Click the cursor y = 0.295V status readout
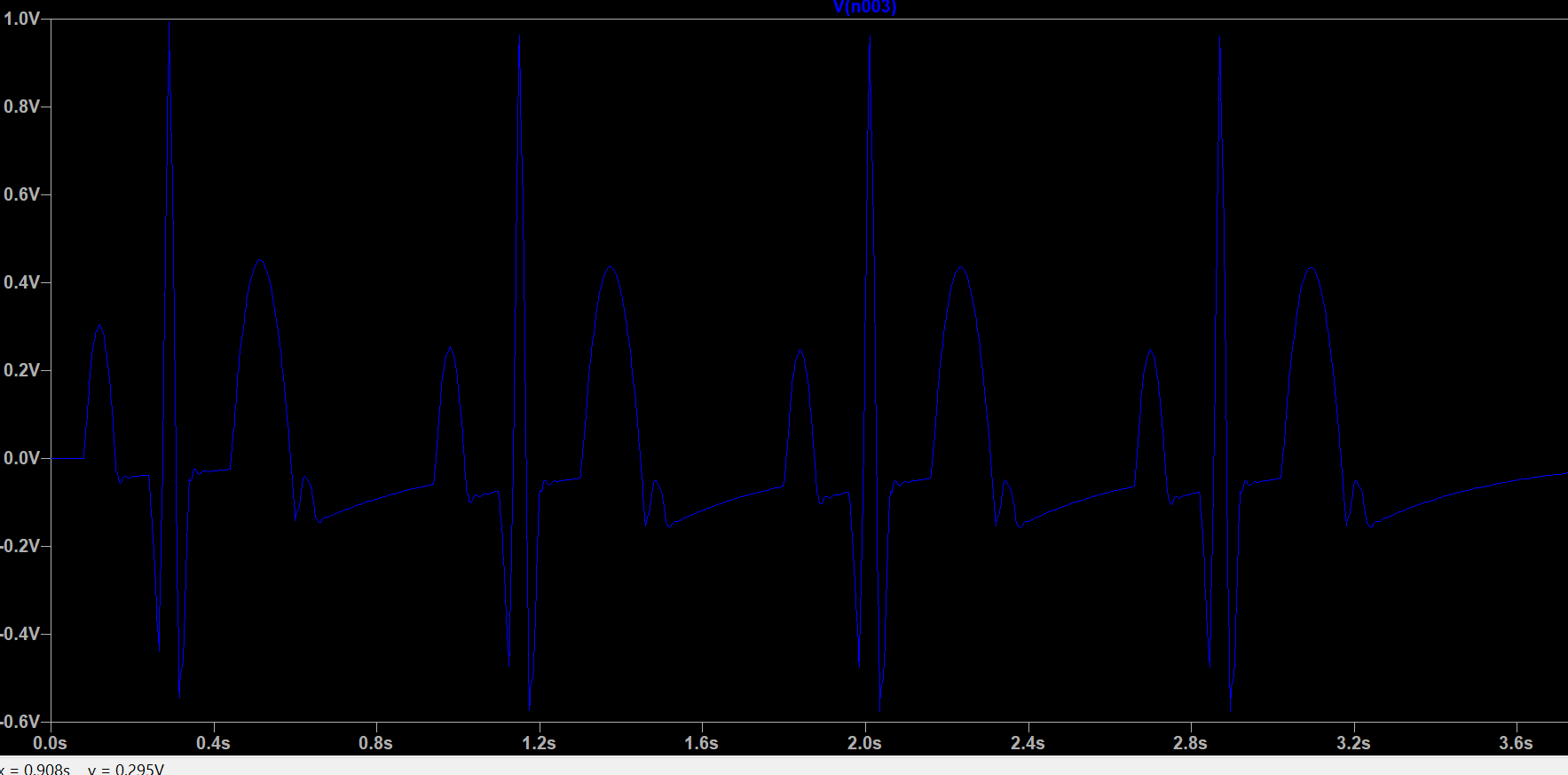This screenshot has width=1568, height=775. [x=126, y=769]
